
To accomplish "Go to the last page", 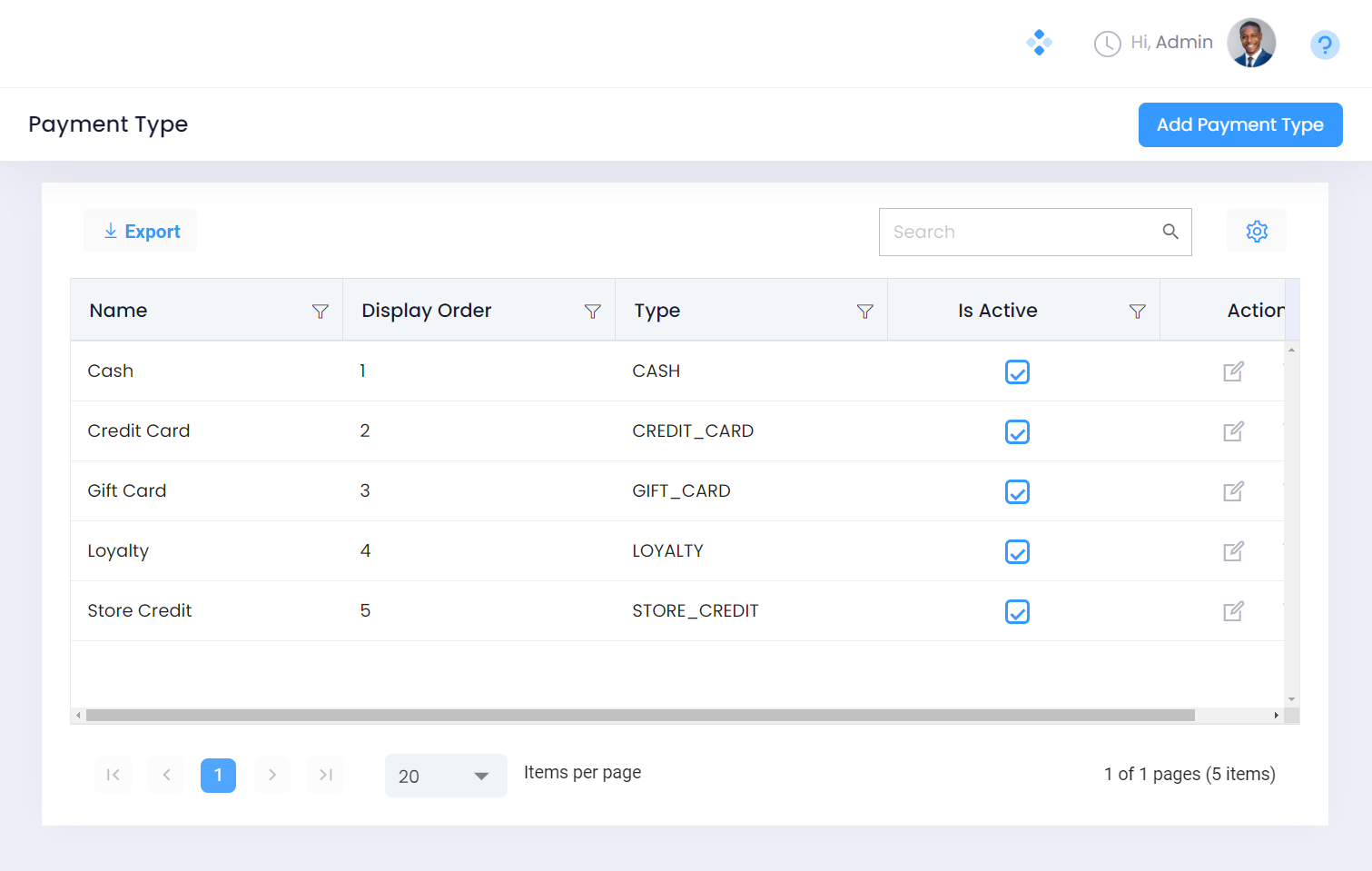I will tap(325, 775).
